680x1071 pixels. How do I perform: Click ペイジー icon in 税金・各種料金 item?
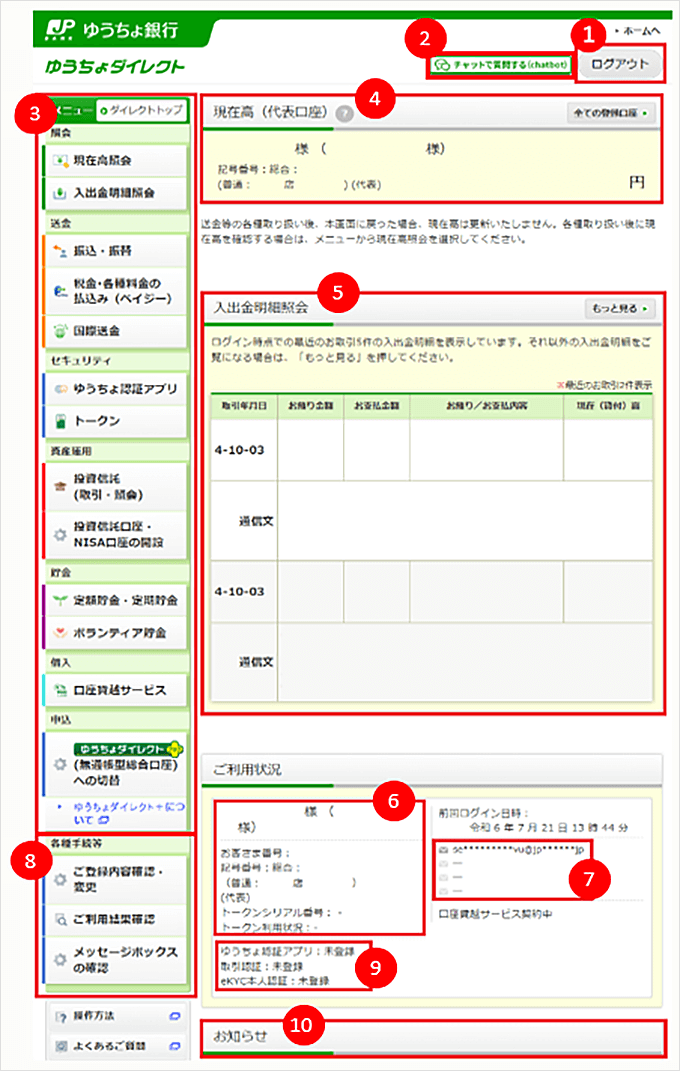(61, 291)
